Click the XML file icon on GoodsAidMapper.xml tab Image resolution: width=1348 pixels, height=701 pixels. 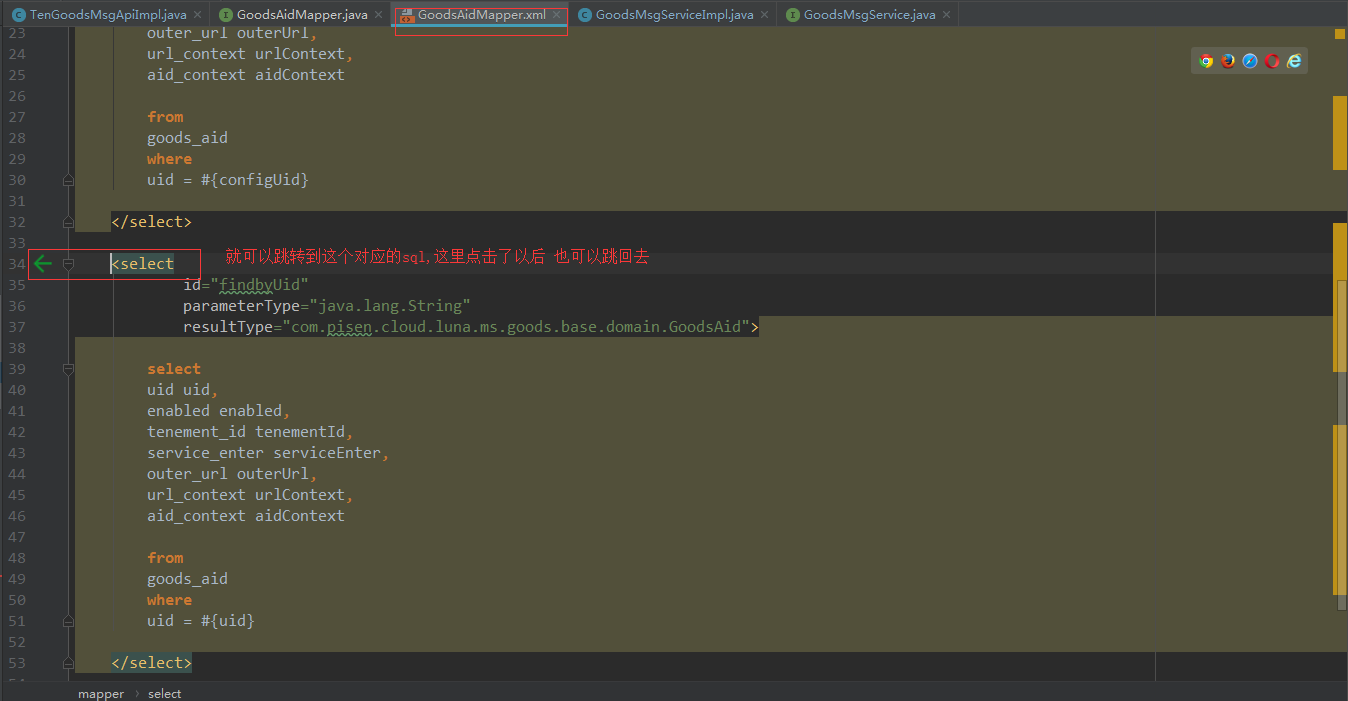[x=406, y=14]
